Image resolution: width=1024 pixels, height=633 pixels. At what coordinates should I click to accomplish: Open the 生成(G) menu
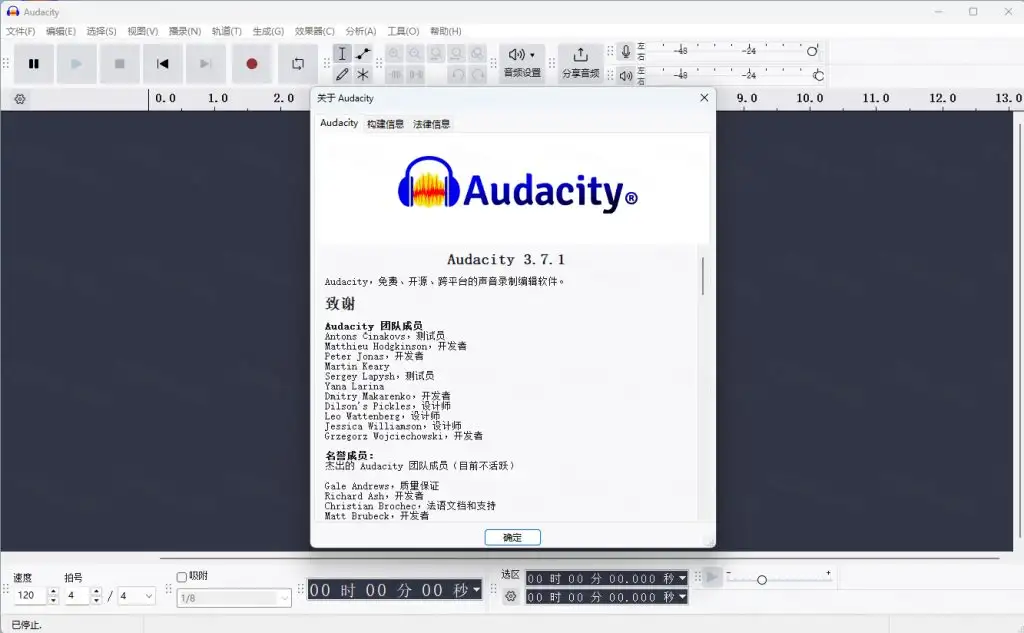coord(268,31)
